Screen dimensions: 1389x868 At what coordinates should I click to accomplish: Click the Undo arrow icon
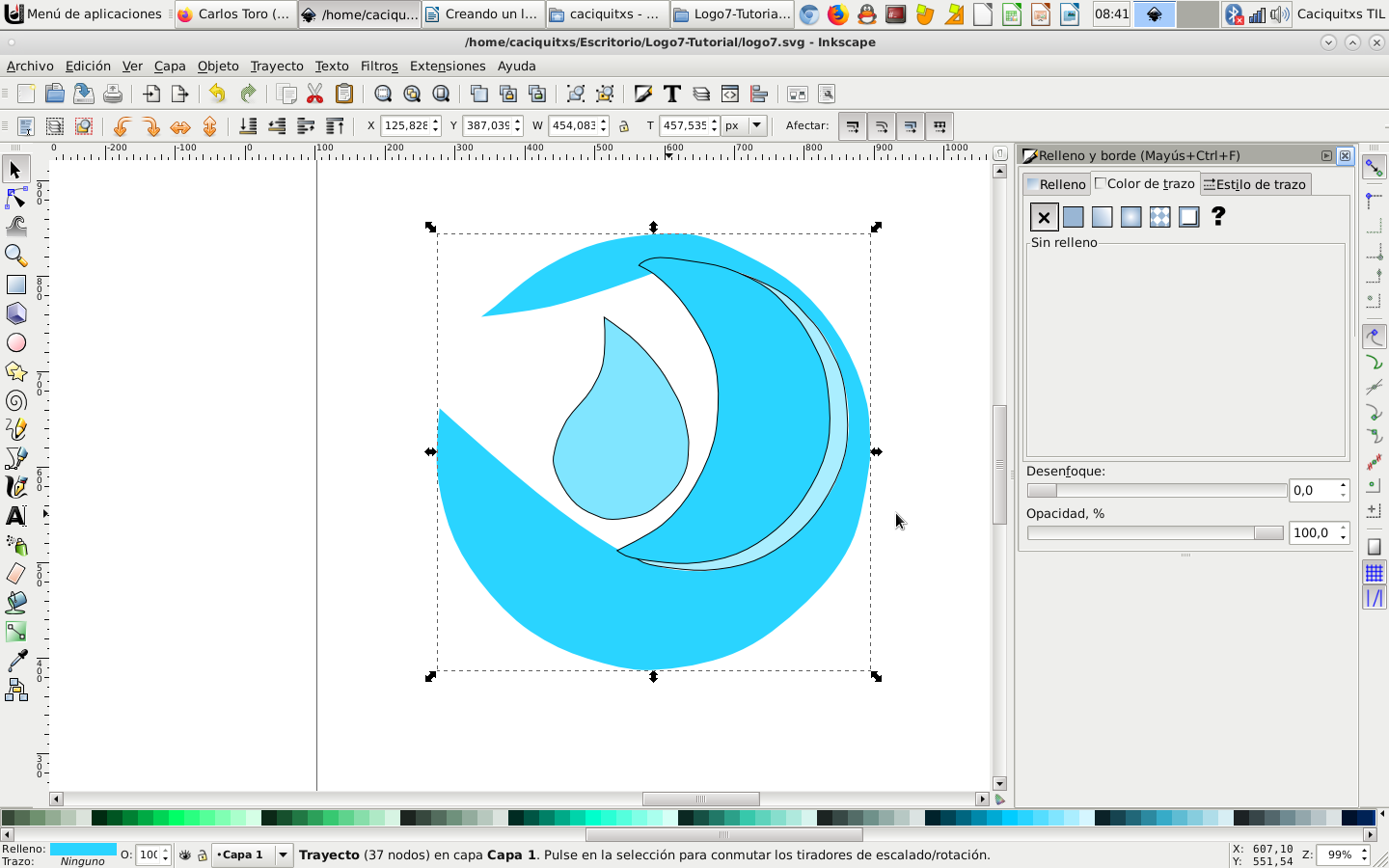click(217, 94)
